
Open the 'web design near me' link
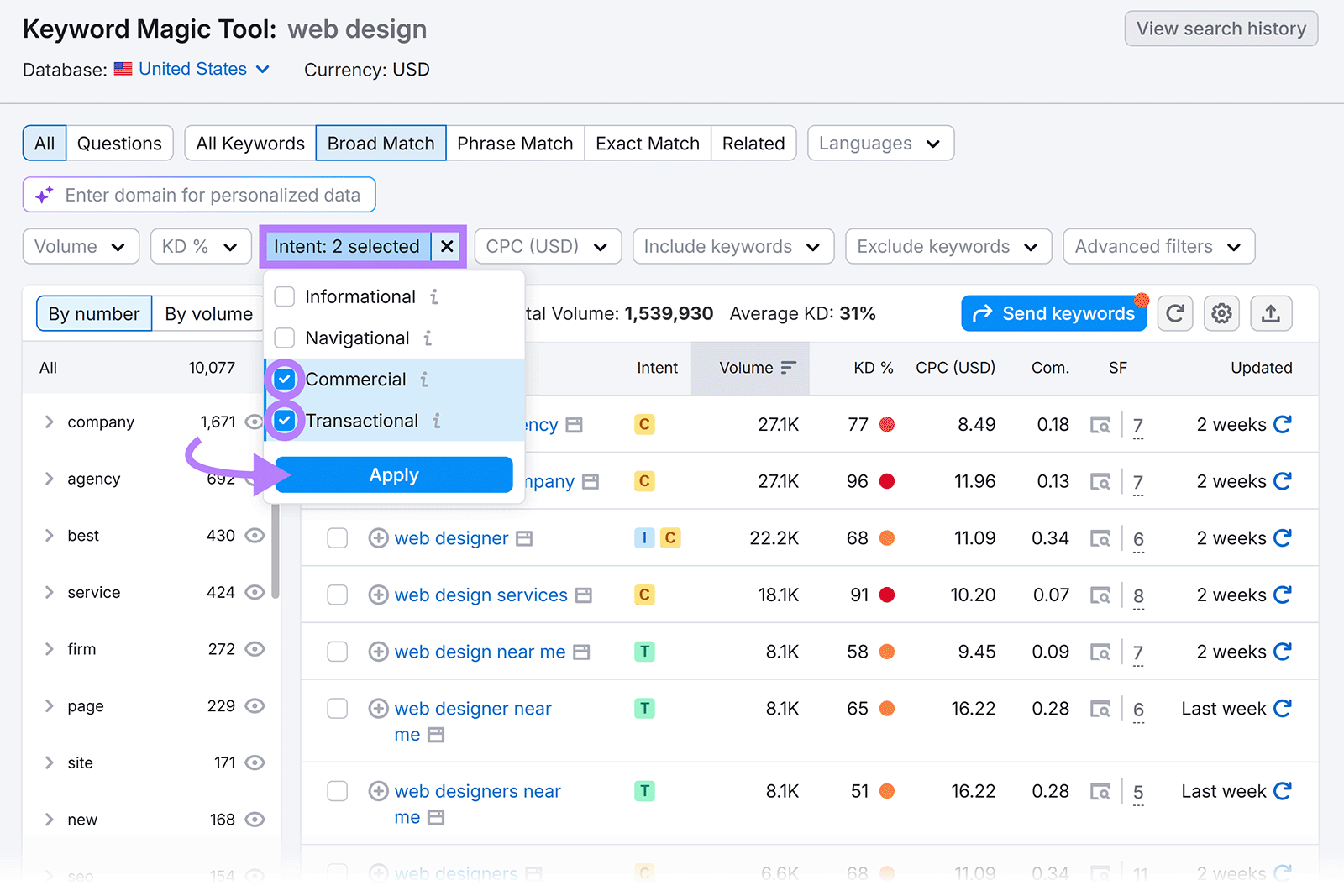[480, 652]
